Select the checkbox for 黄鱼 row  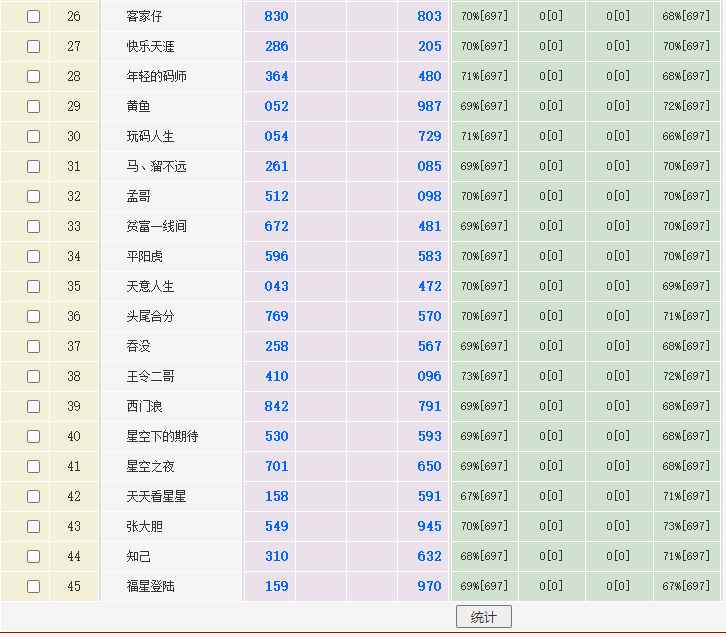point(33,106)
